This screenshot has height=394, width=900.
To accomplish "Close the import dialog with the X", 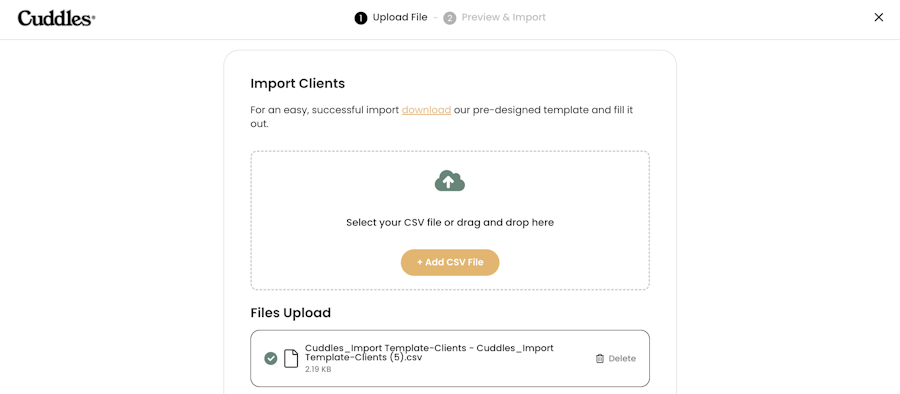I will point(878,17).
